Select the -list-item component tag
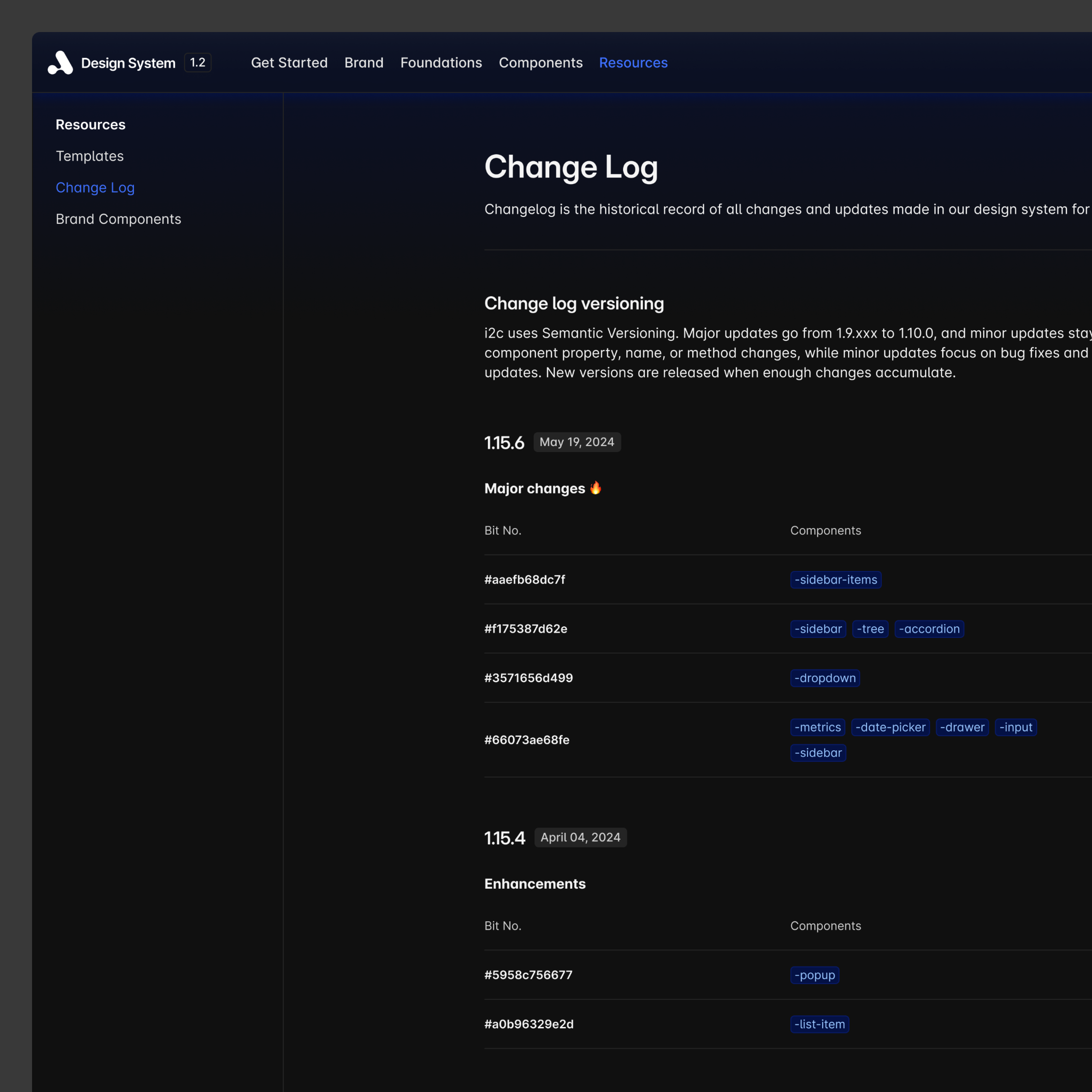1092x1092 pixels. [x=819, y=1024]
